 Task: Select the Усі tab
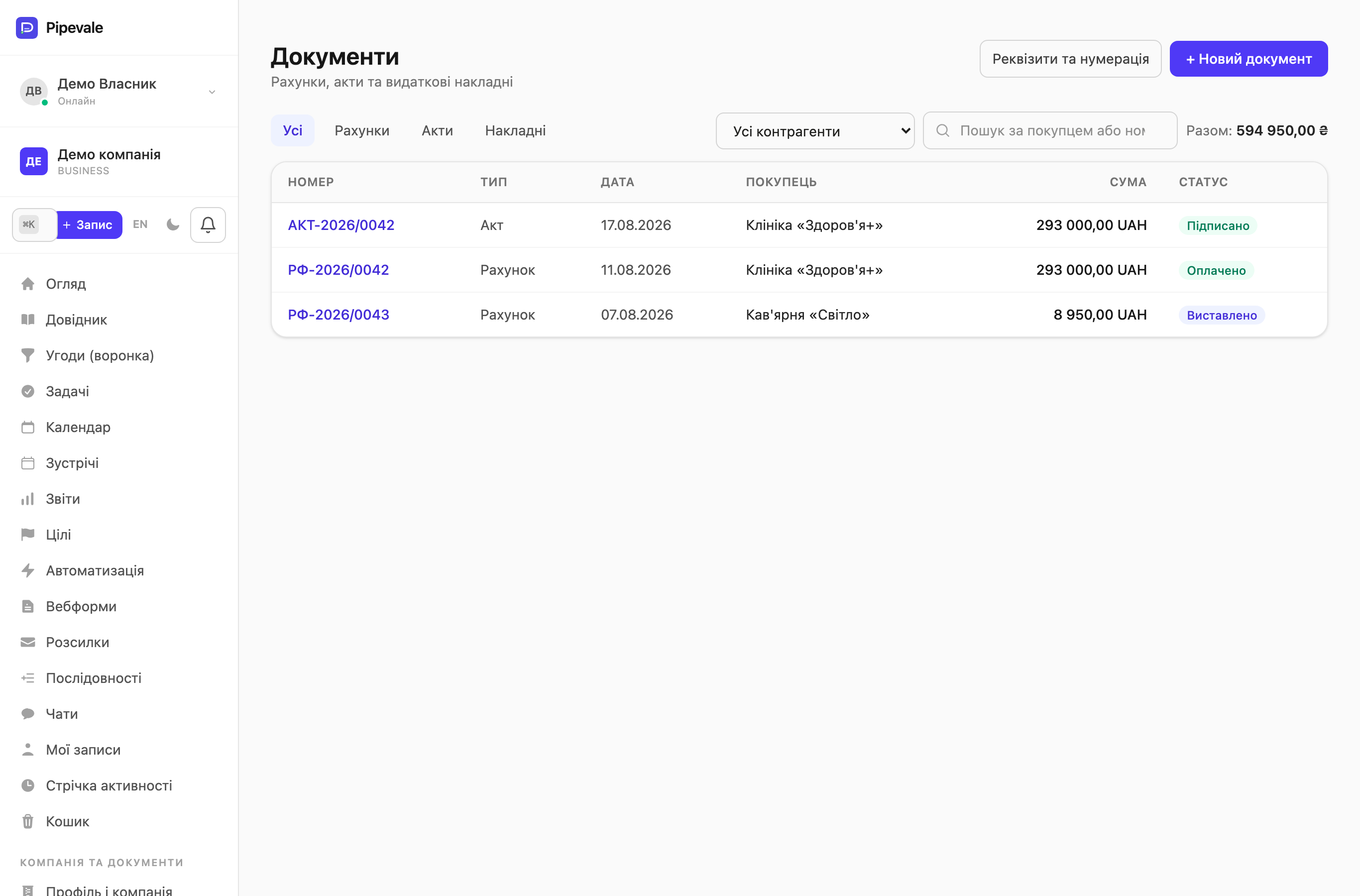[293, 130]
